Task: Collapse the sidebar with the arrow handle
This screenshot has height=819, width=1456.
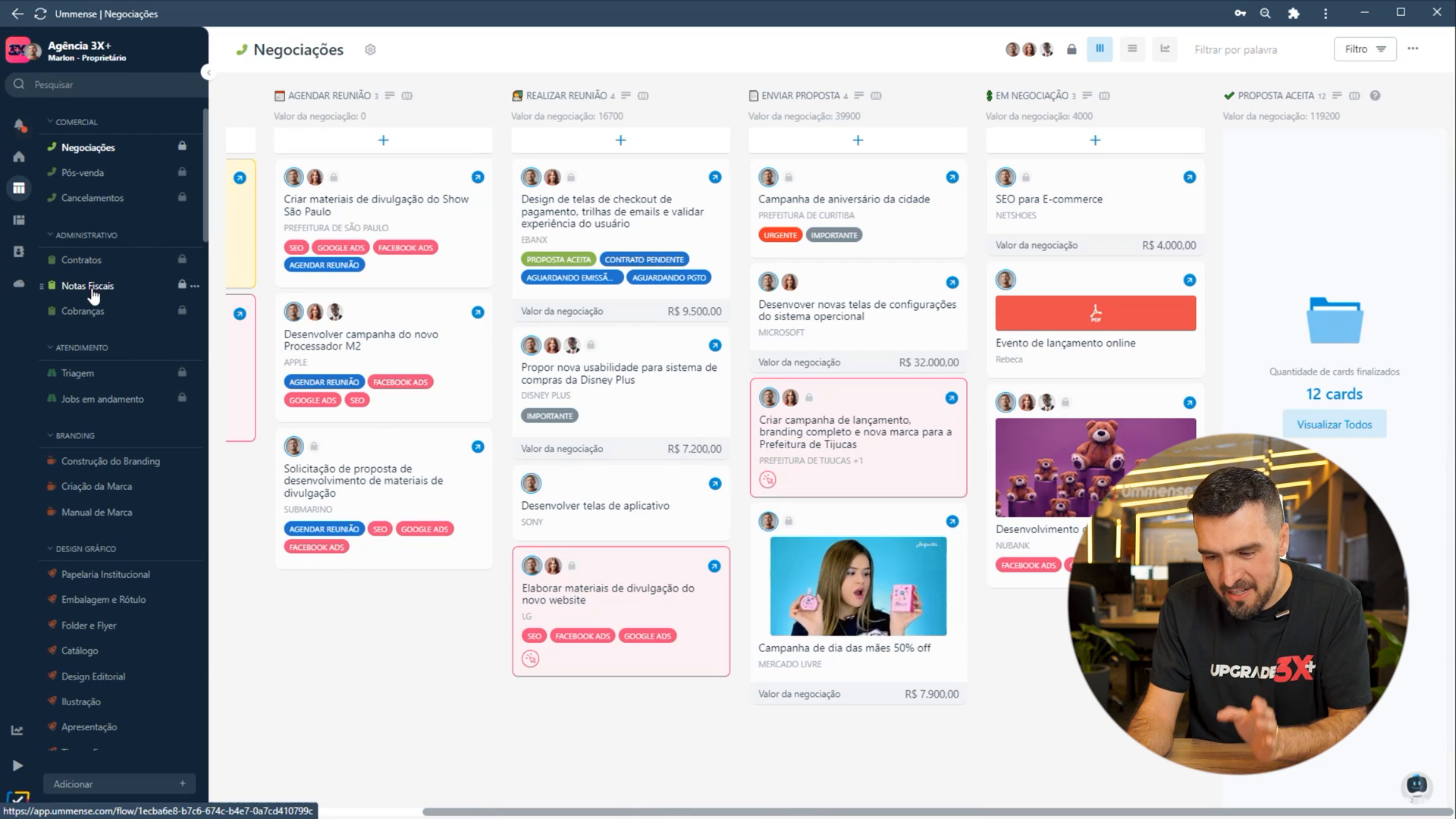Action: click(x=207, y=73)
